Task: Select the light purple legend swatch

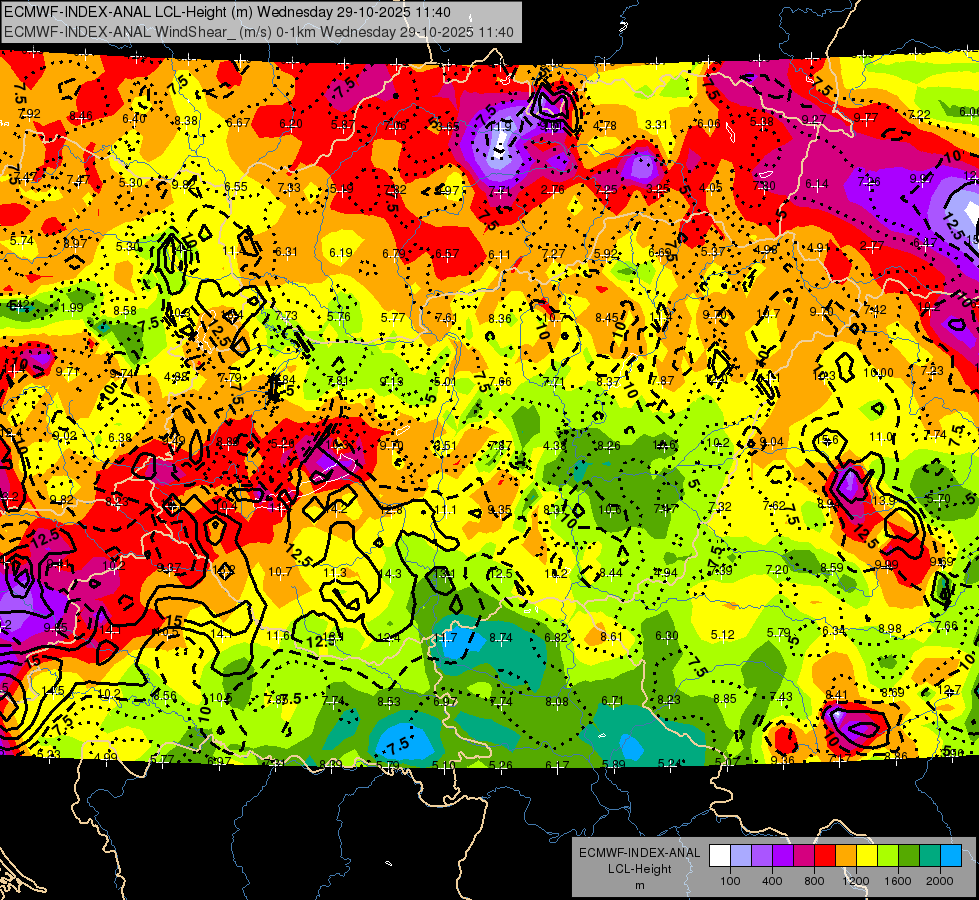Action: click(x=762, y=856)
